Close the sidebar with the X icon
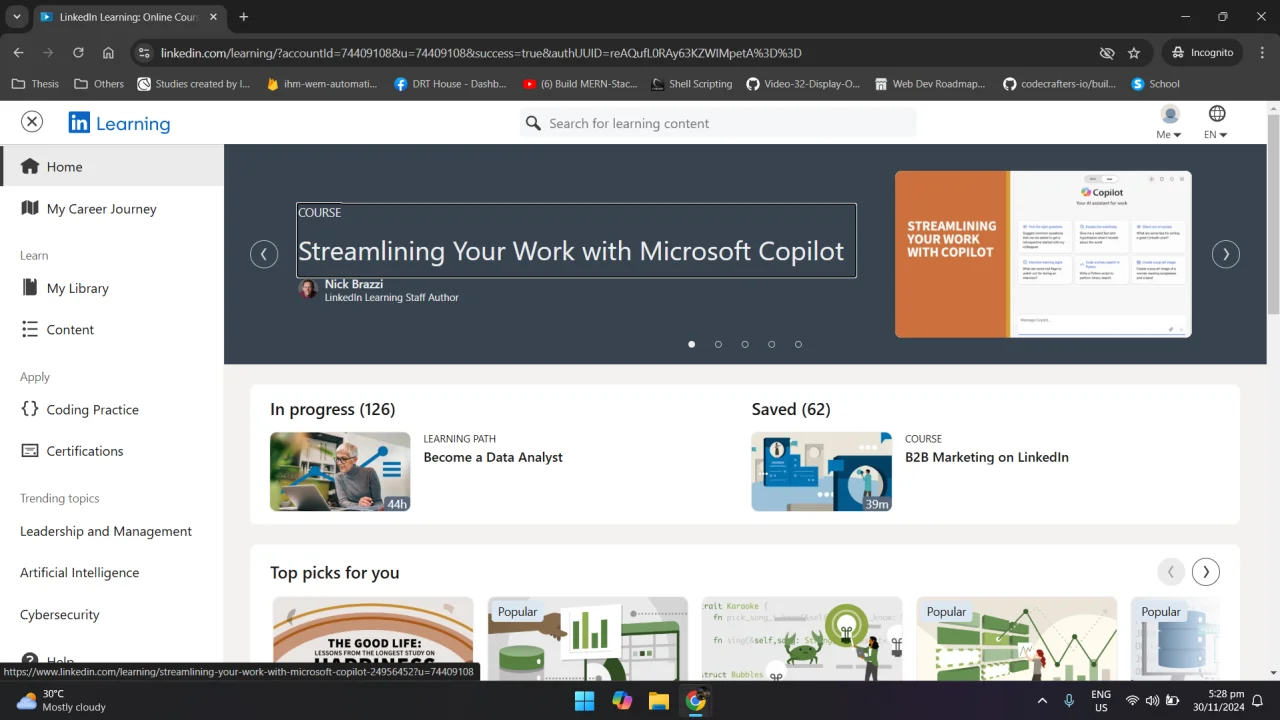Viewport: 1280px width, 720px height. (32, 122)
